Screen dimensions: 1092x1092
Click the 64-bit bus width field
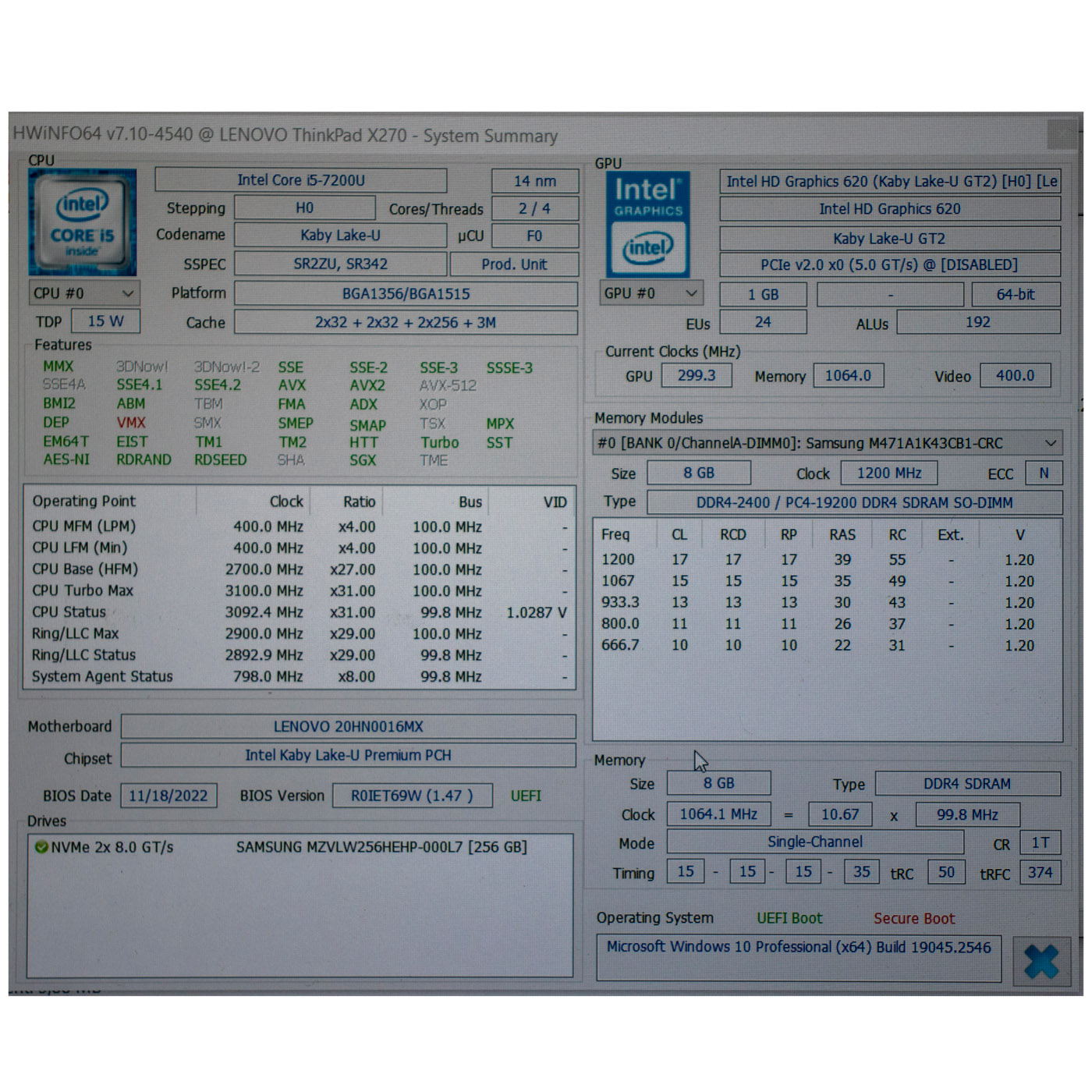1016,295
